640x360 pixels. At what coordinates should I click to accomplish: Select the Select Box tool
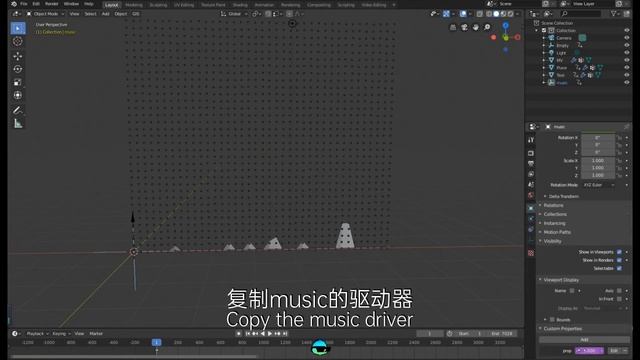pyautogui.click(x=18, y=28)
